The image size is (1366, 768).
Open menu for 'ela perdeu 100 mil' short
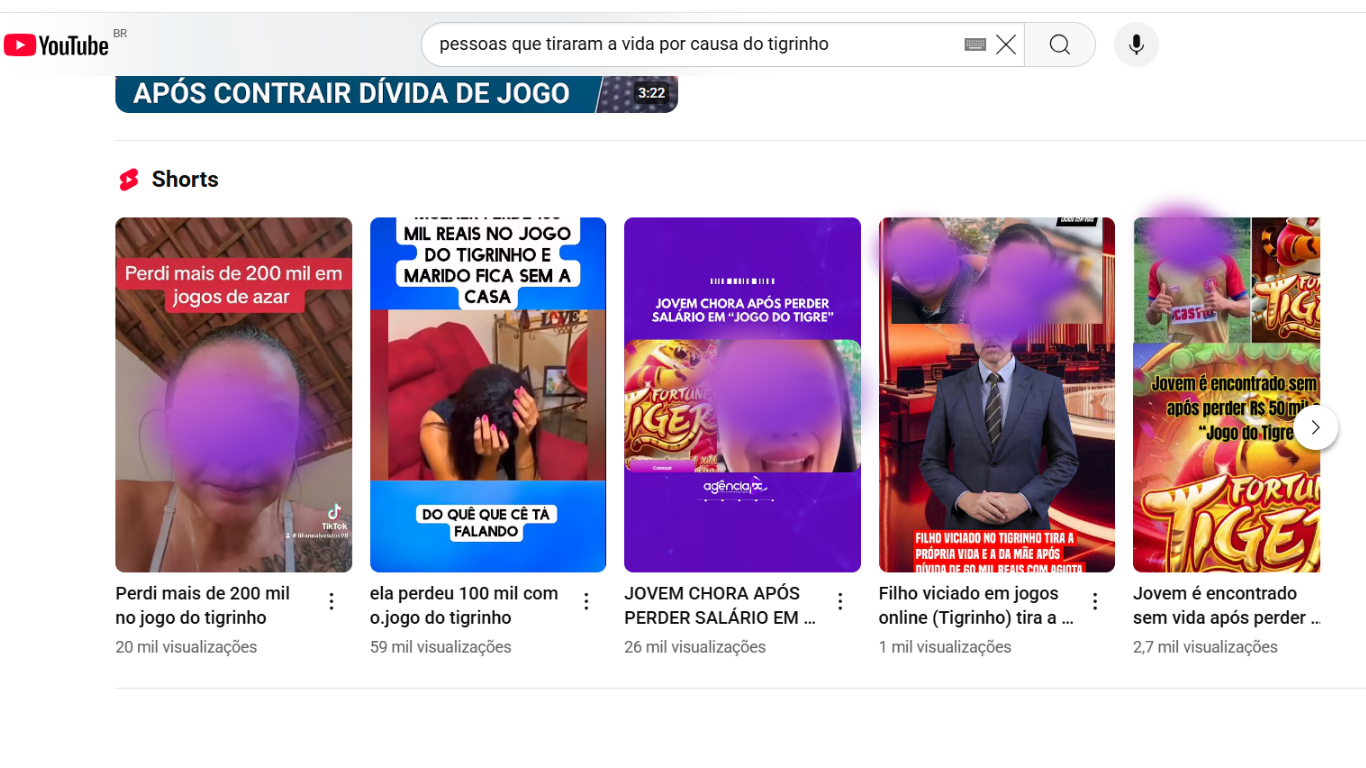click(587, 601)
